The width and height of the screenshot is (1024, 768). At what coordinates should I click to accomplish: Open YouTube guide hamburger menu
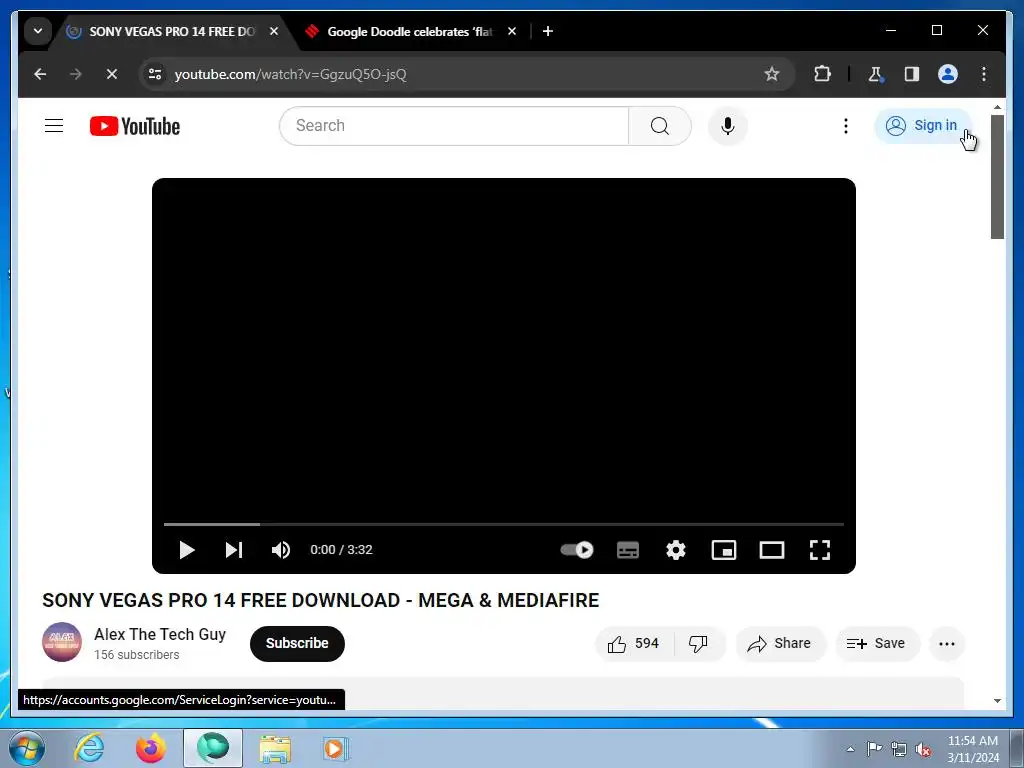[54, 125]
